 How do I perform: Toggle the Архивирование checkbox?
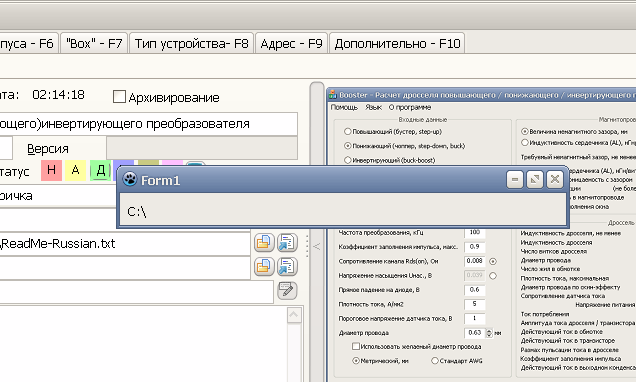119,97
